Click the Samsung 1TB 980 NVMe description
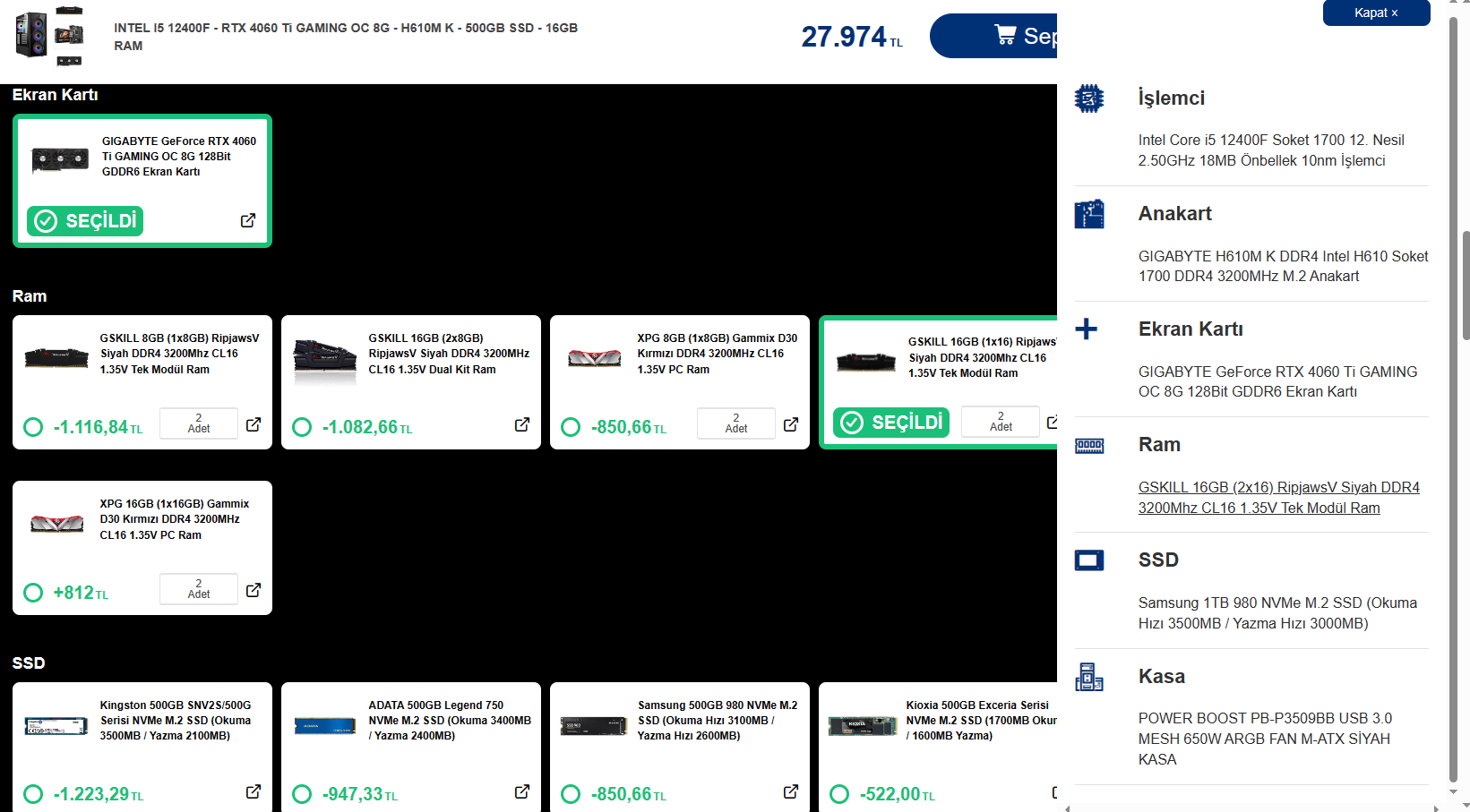1470x812 pixels. coord(1277,613)
